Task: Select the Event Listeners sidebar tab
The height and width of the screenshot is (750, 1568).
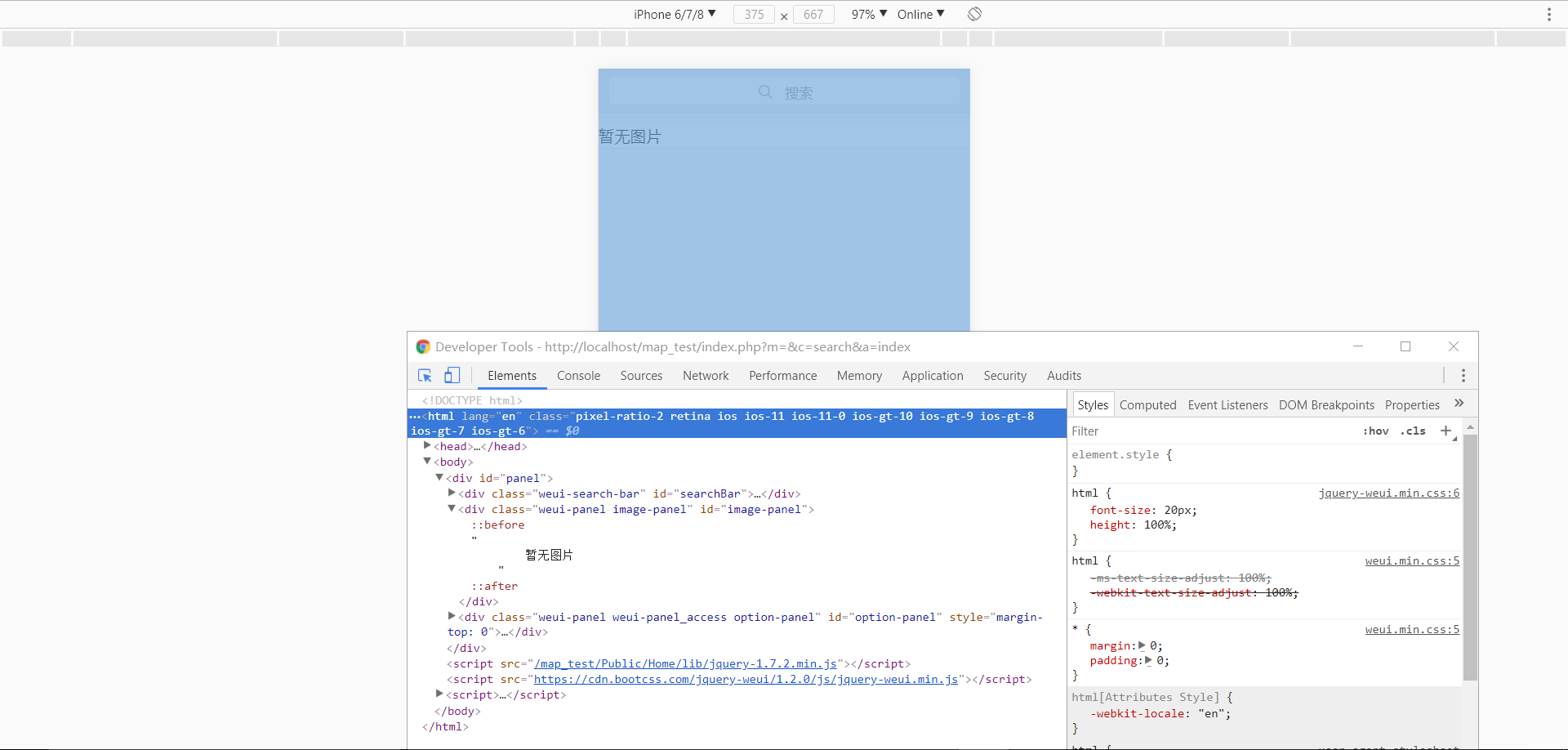Action: coord(1227,404)
